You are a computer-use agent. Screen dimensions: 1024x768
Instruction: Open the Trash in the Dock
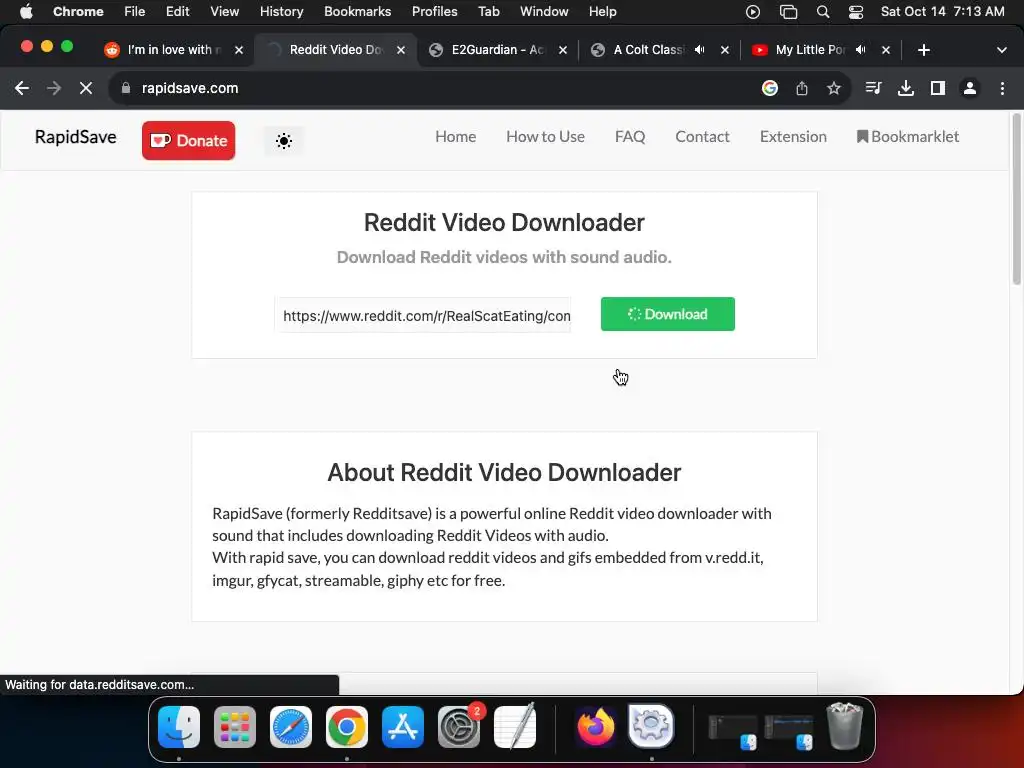point(844,726)
